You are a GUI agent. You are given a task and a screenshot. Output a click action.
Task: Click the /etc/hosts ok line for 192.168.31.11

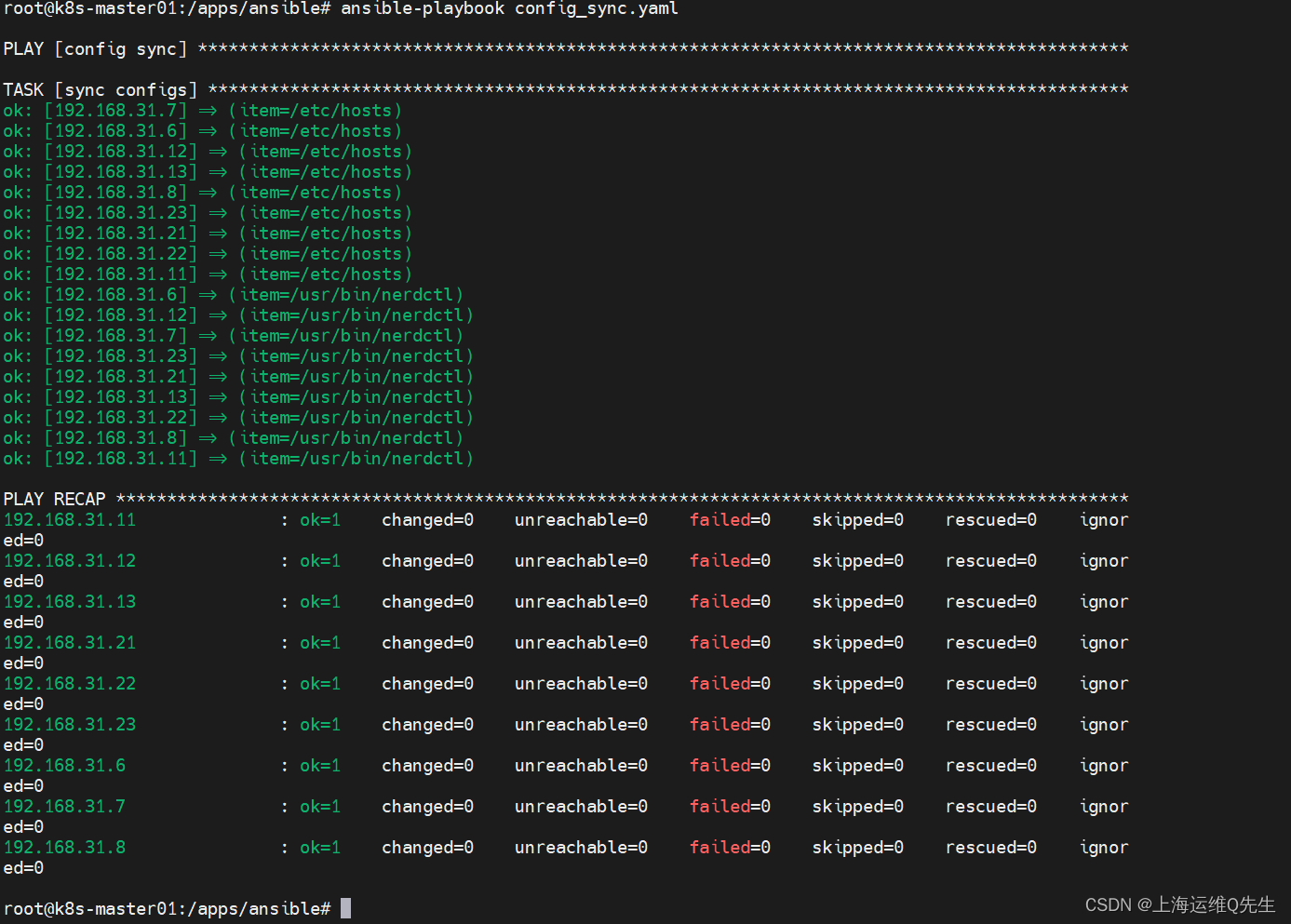click(208, 275)
